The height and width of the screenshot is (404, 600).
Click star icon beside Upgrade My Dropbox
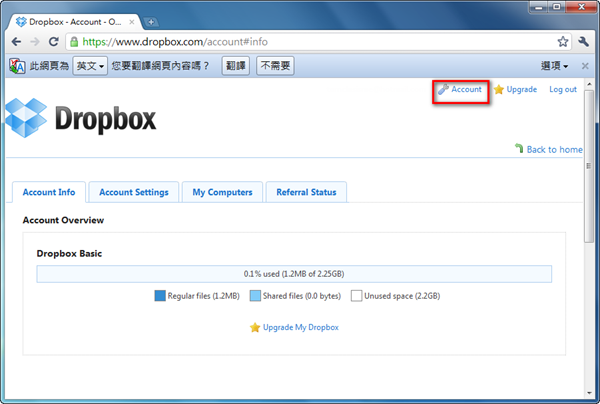(255, 327)
